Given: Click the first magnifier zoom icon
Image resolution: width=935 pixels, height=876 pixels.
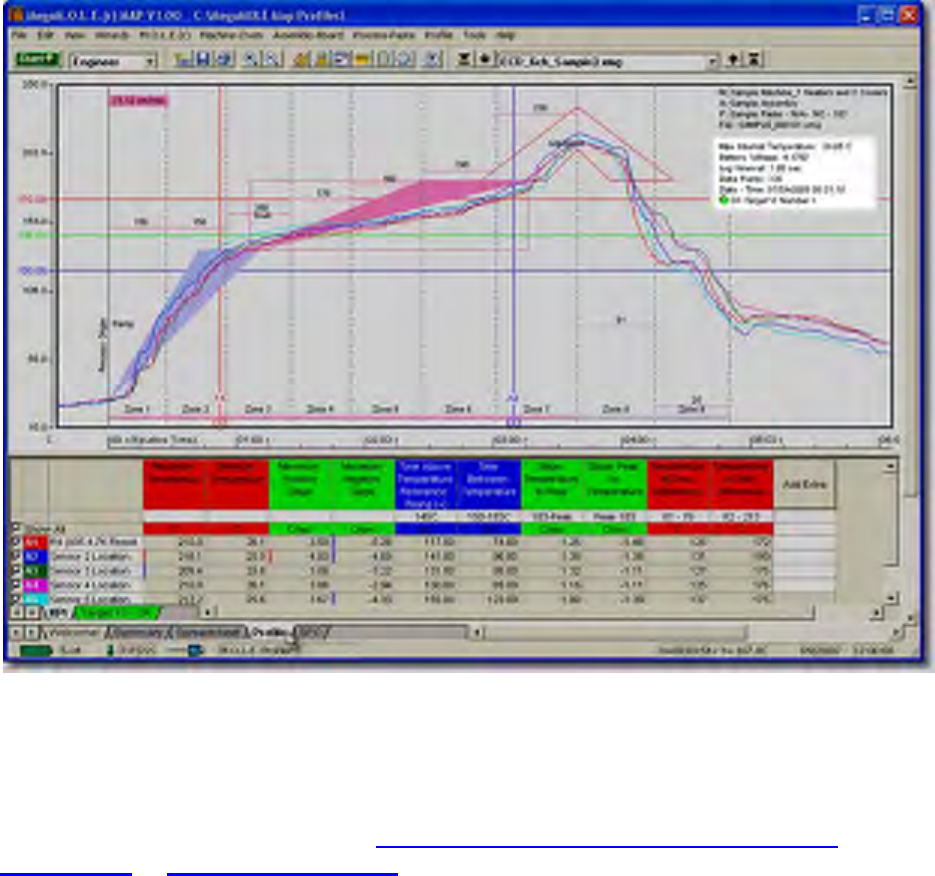Looking at the screenshot, I should pos(250,59).
